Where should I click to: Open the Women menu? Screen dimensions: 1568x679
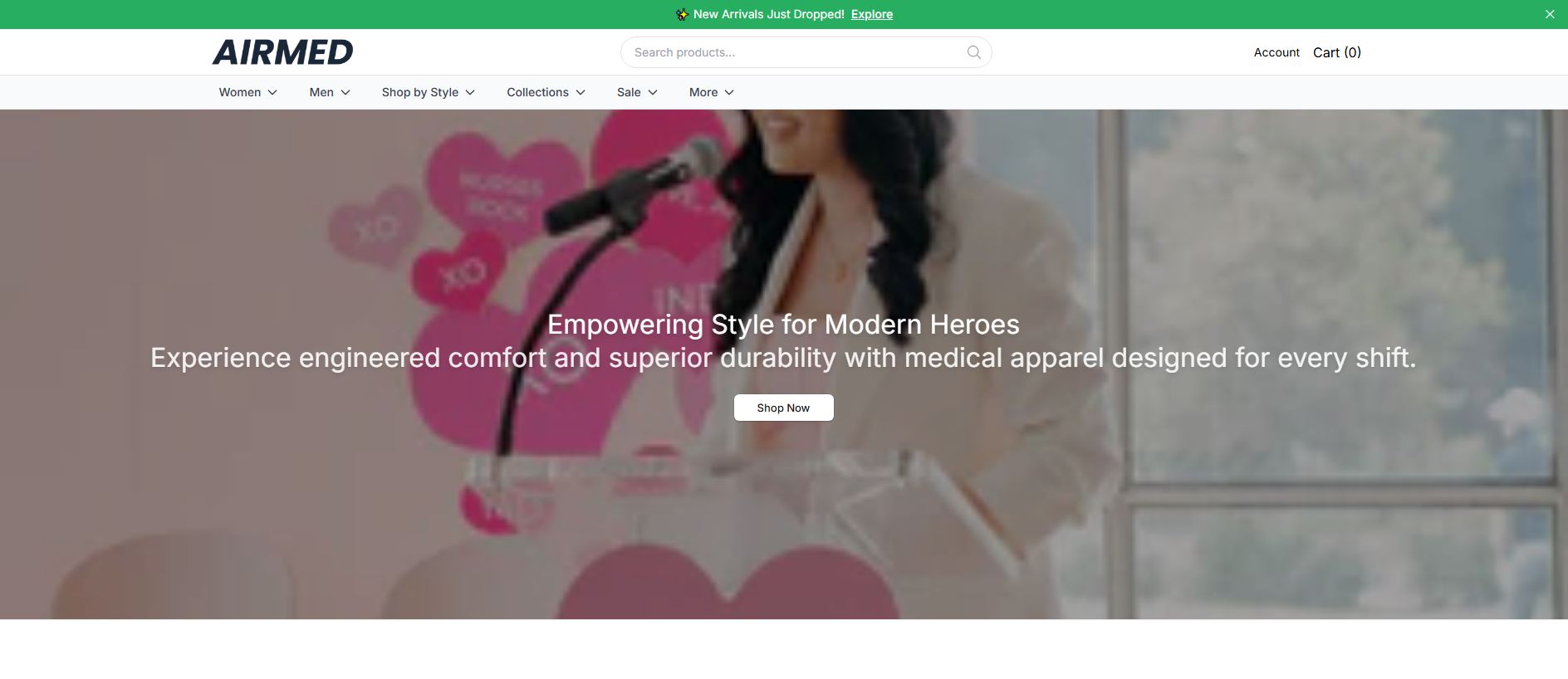coord(247,92)
